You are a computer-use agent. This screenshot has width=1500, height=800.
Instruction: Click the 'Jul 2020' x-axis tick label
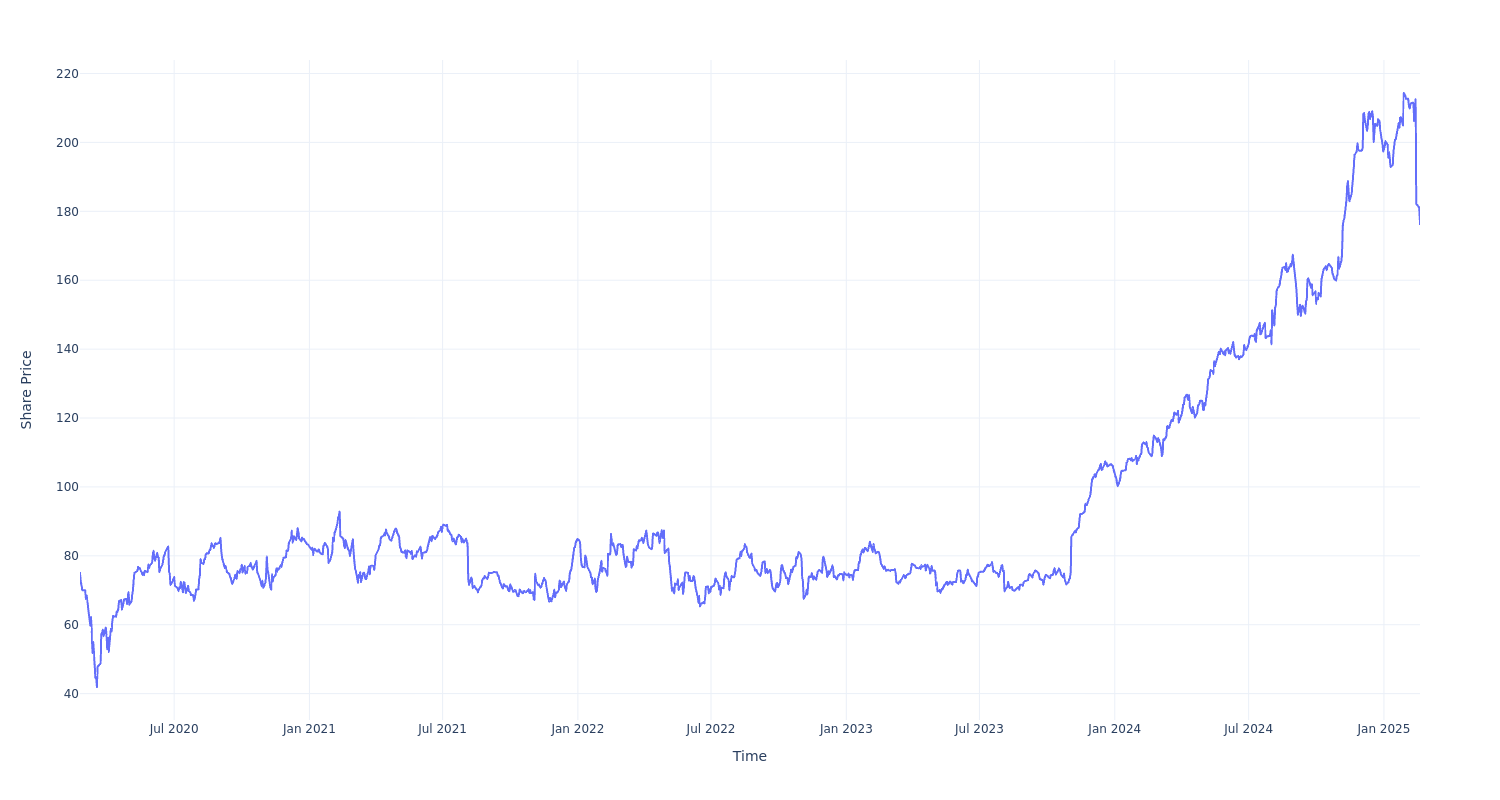click(x=174, y=729)
